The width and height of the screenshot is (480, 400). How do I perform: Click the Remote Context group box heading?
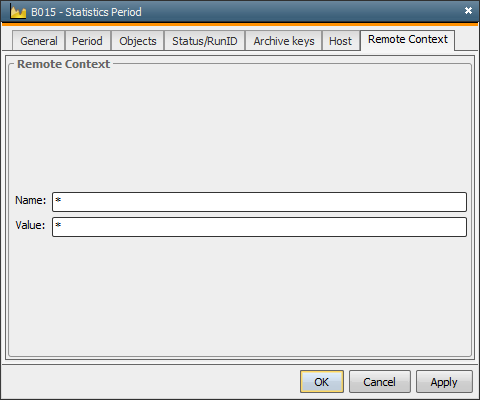click(63, 64)
